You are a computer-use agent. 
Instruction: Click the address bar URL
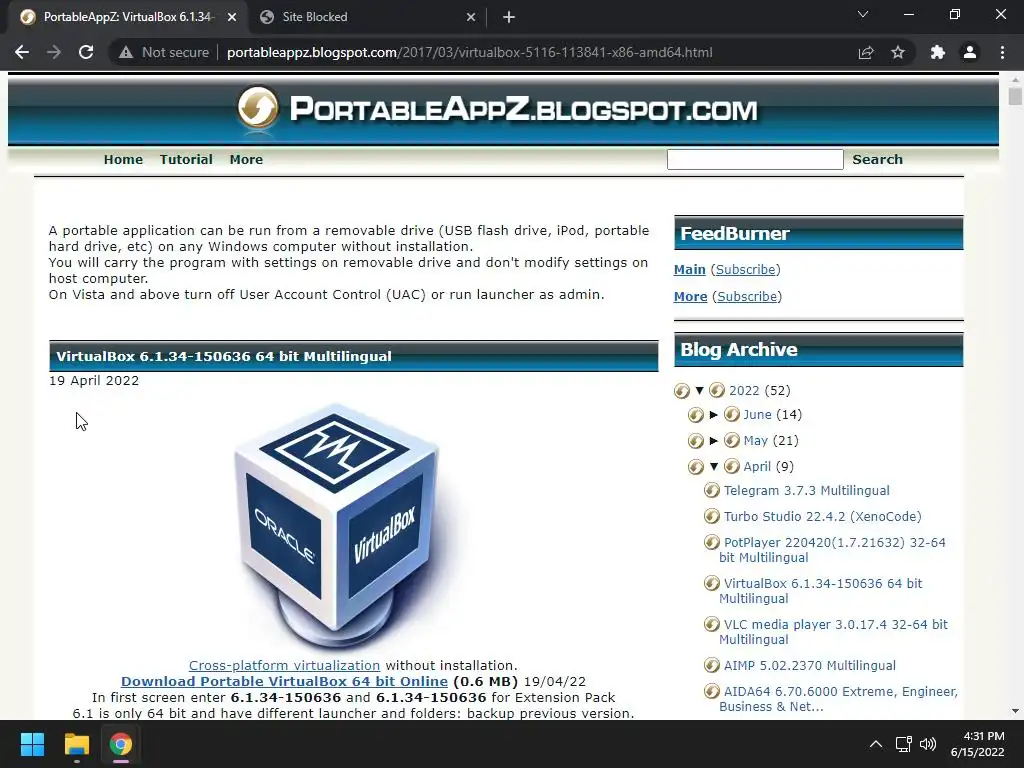470,52
